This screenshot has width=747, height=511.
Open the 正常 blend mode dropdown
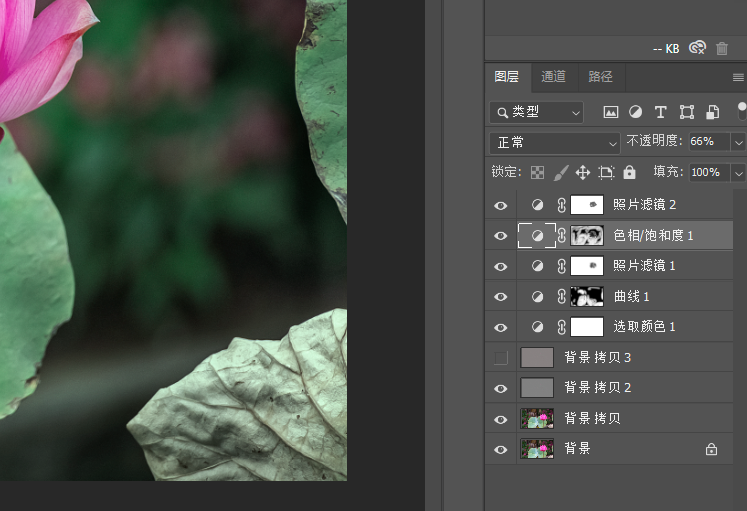[x=555, y=143]
